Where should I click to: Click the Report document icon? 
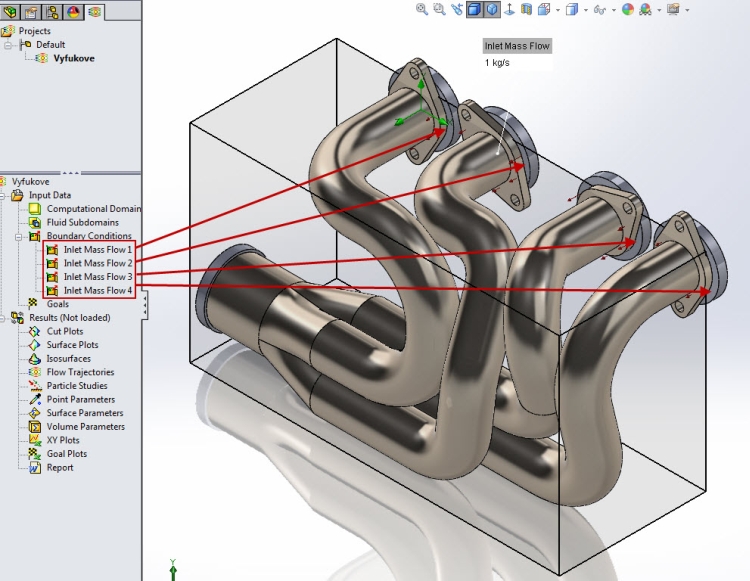click(x=34, y=468)
